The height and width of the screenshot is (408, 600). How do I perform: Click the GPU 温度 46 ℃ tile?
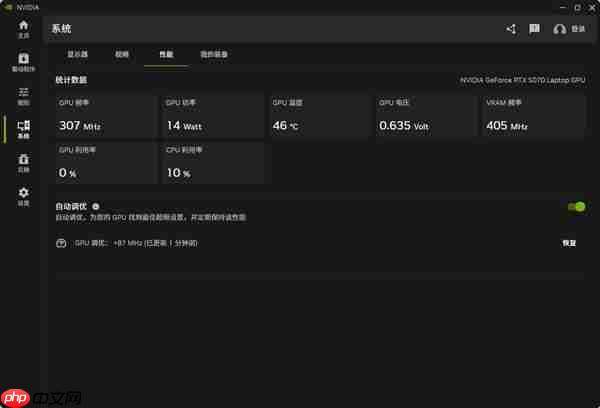[319, 116]
